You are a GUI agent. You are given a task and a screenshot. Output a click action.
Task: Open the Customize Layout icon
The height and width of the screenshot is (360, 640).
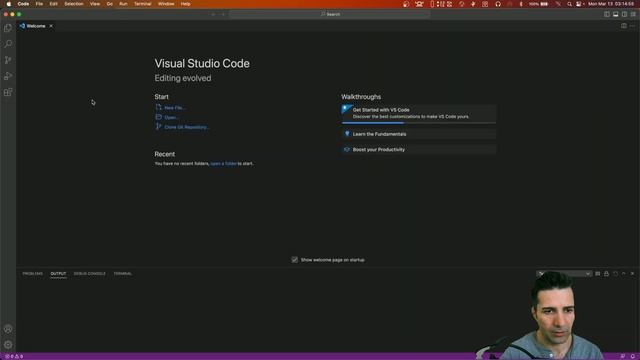[633, 14]
